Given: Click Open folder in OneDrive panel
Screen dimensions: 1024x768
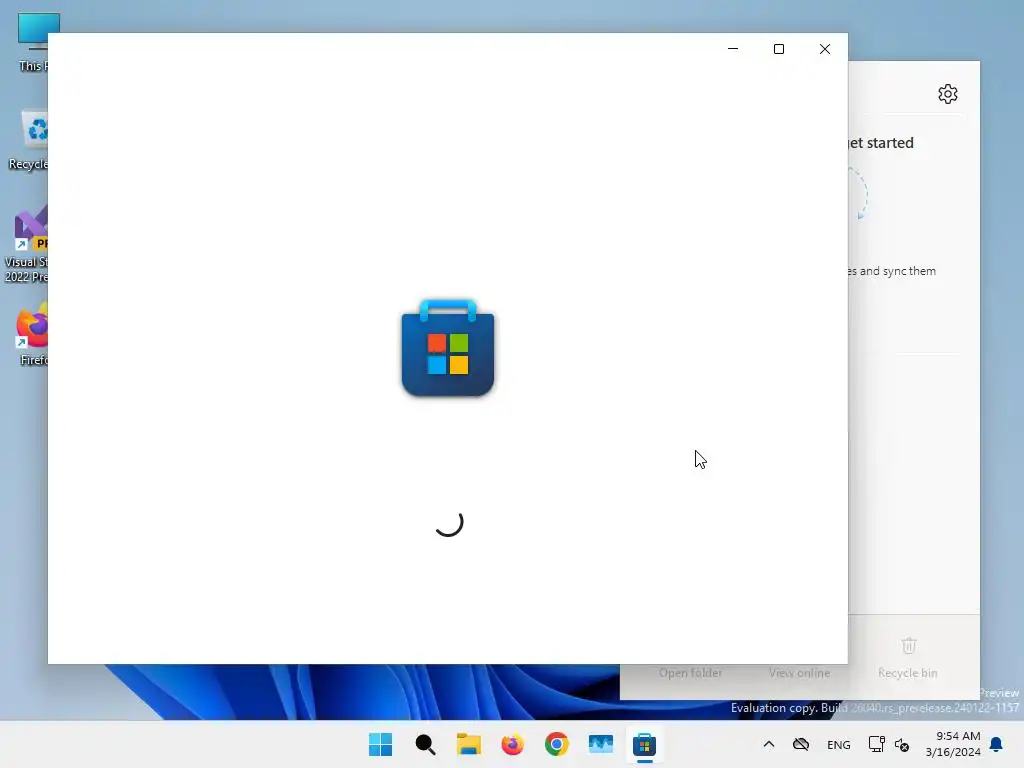Looking at the screenshot, I should 690,672.
